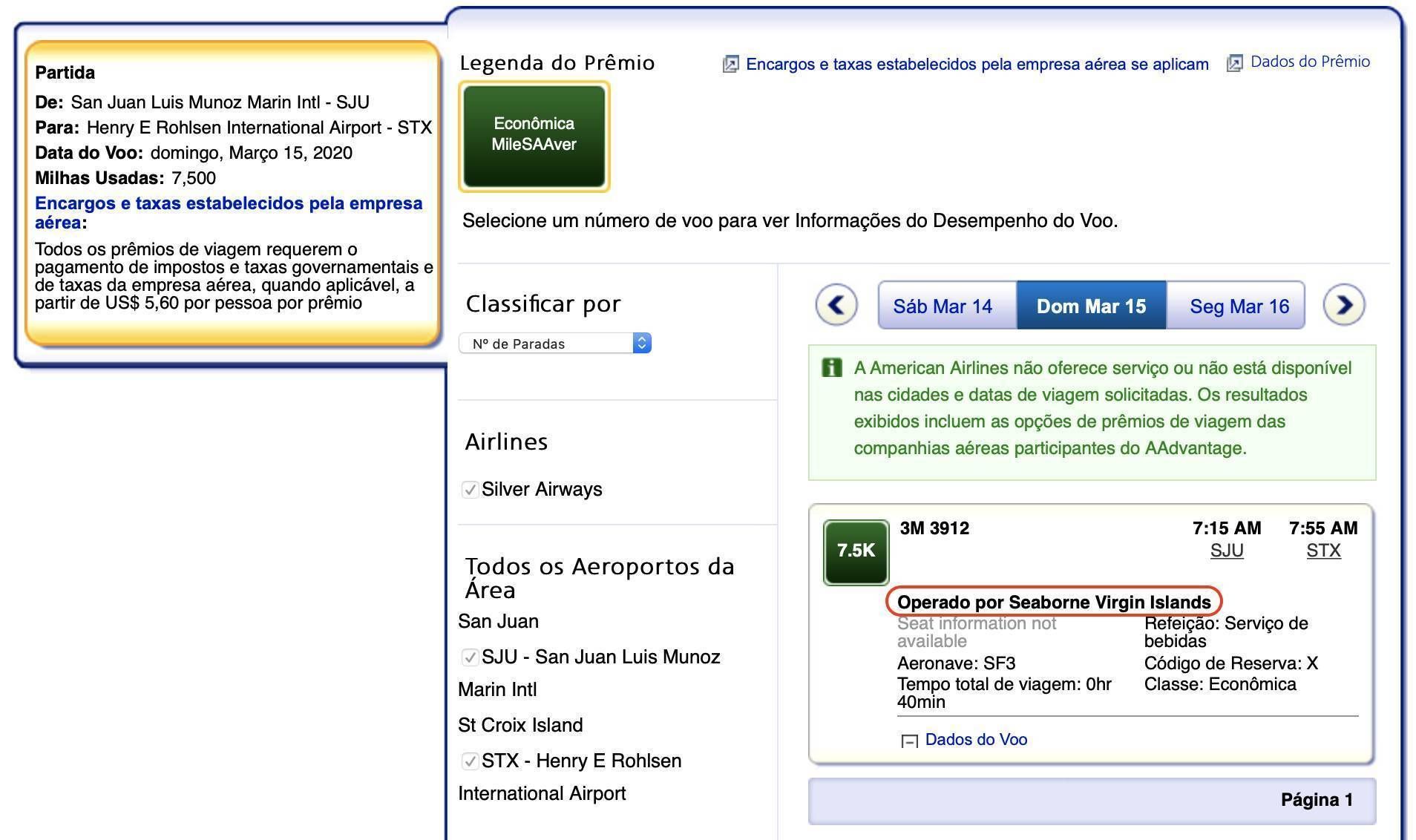The height and width of the screenshot is (840, 1416).
Task: Go to previous dates with left arrow
Action: 836,305
